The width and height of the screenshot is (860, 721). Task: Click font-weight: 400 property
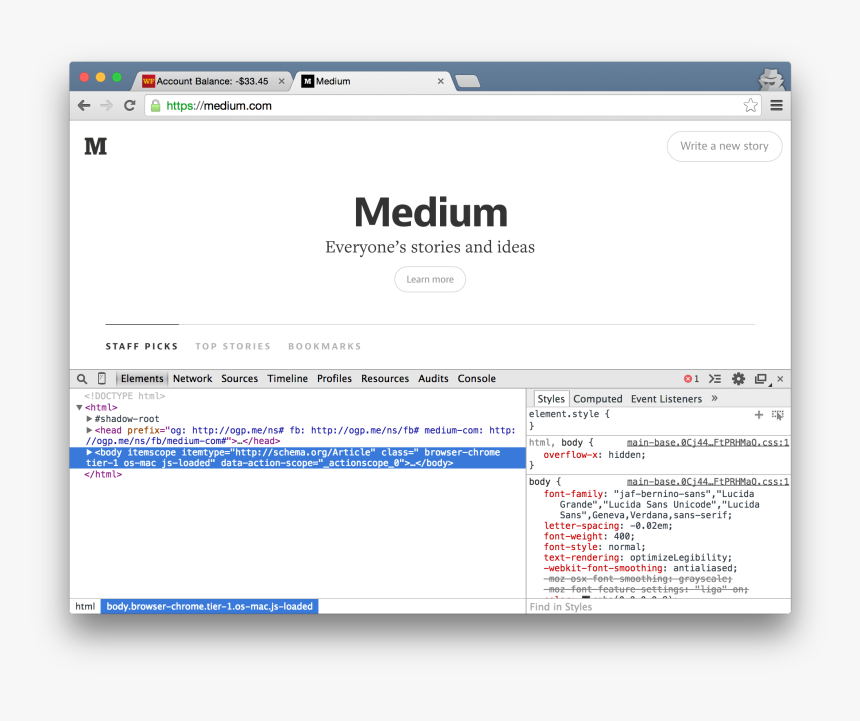[589, 536]
